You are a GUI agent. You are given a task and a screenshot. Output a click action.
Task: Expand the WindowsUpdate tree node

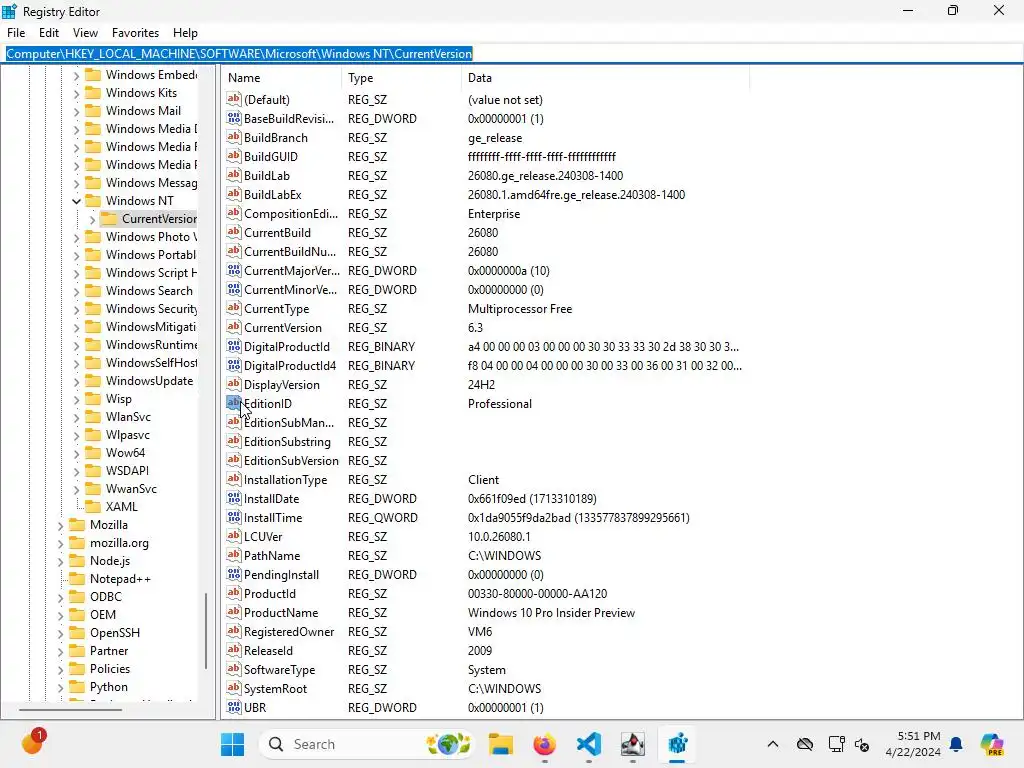tap(76, 381)
